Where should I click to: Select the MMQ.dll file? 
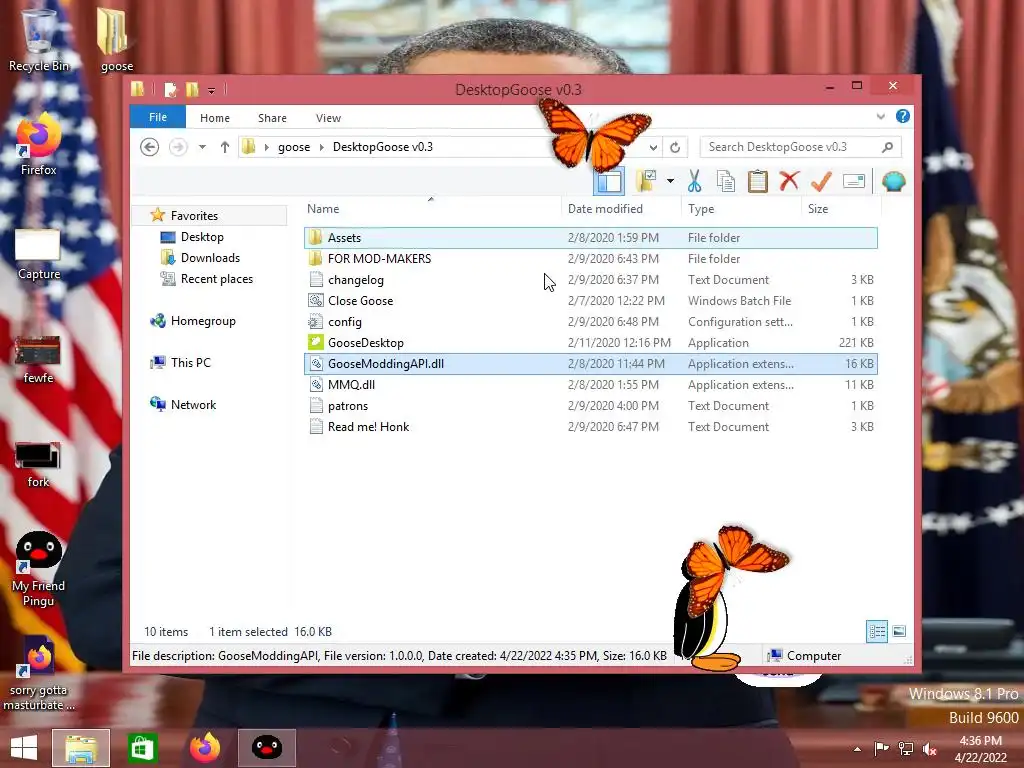click(x=590, y=385)
